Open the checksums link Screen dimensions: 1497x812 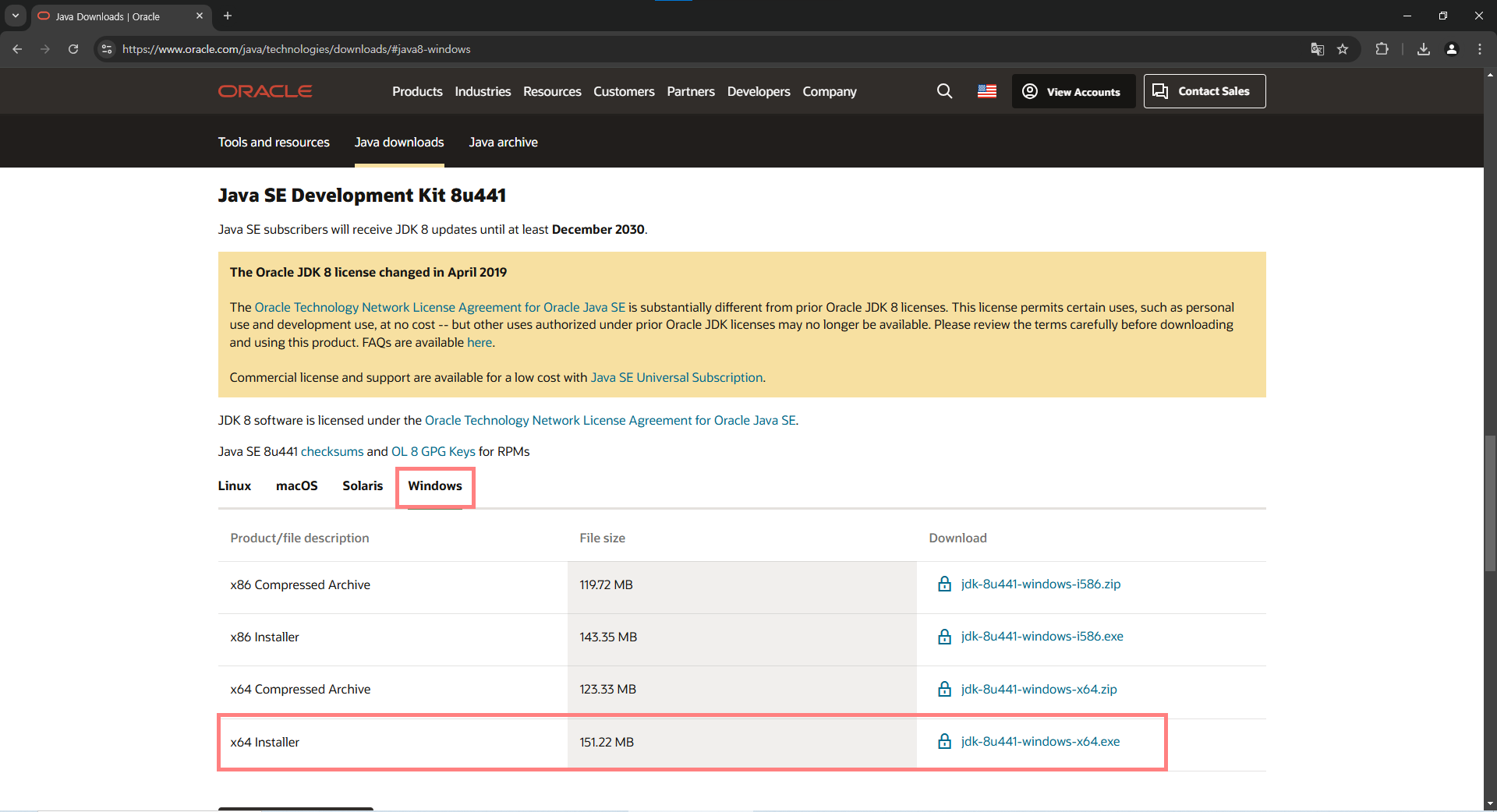332,451
